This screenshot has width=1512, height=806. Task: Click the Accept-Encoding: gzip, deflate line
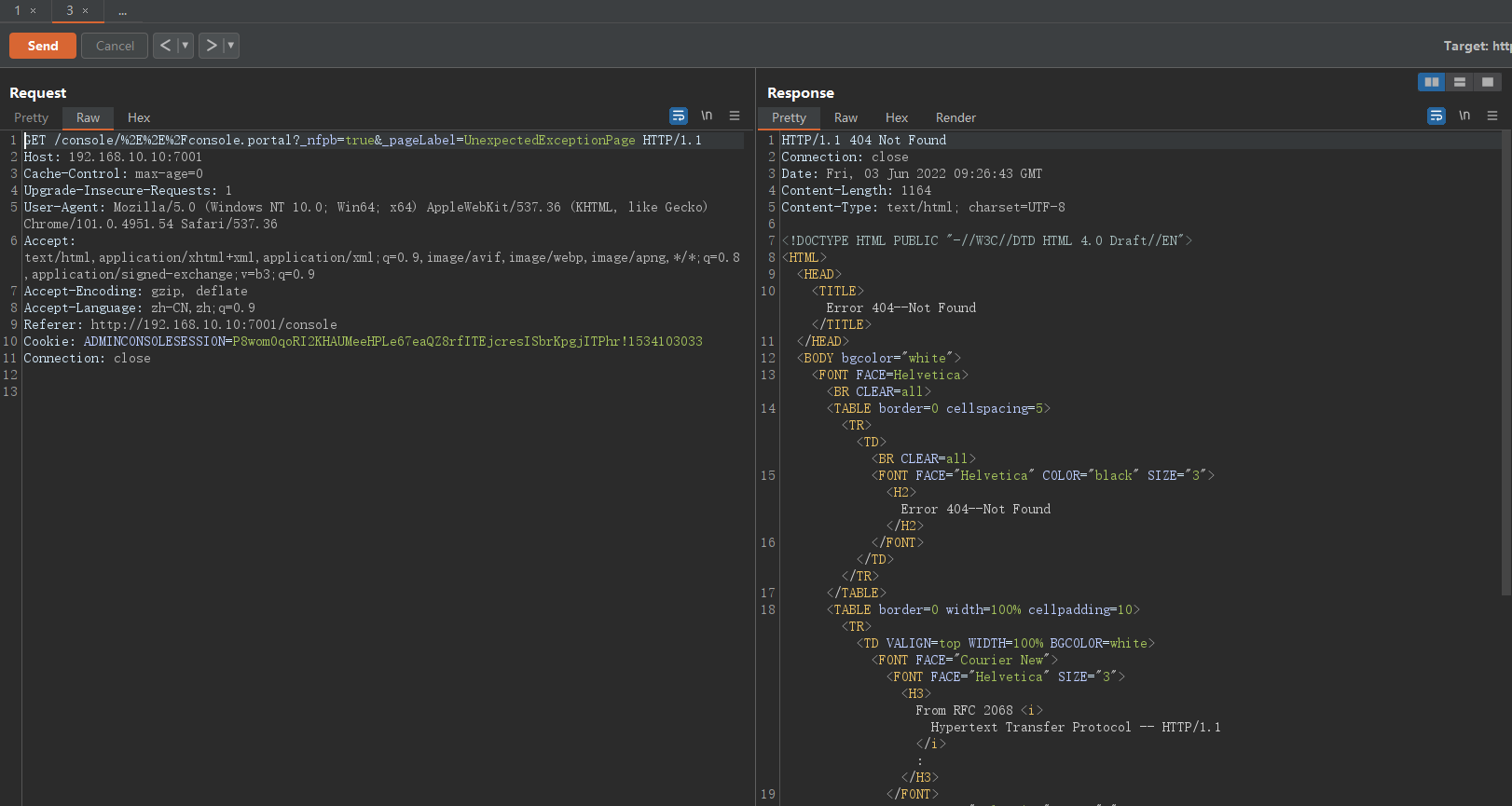click(135, 291)
